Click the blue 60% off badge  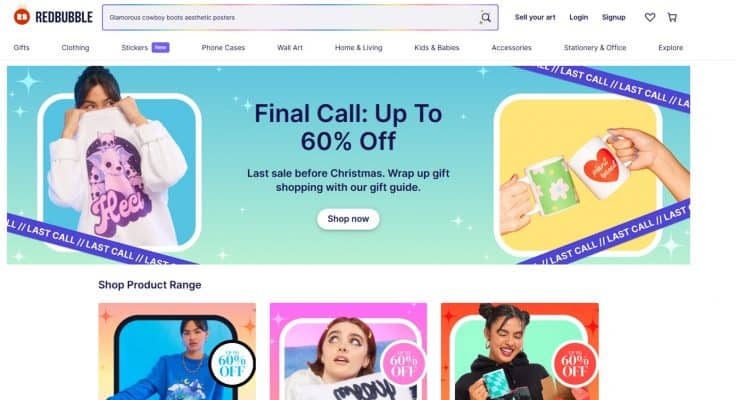(x=232, y=364)
